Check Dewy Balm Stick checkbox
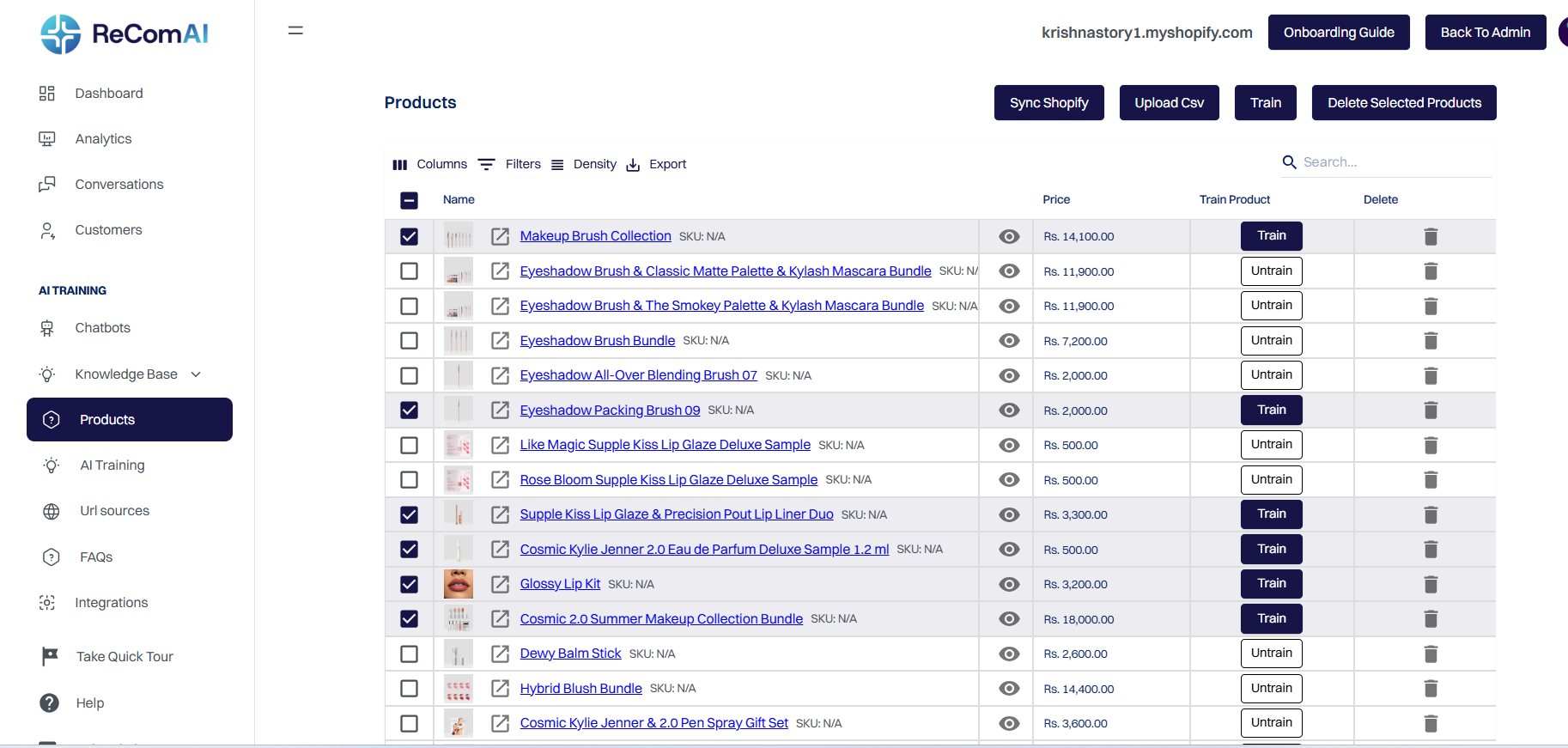Screen dimensions: 1568x748 pos(410,654)
